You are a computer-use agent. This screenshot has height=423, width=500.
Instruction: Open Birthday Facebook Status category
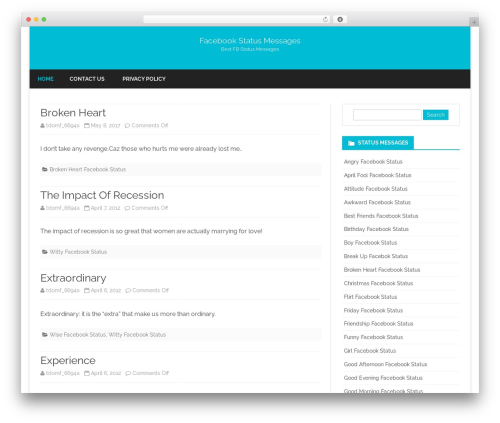(x=376, y=229)
